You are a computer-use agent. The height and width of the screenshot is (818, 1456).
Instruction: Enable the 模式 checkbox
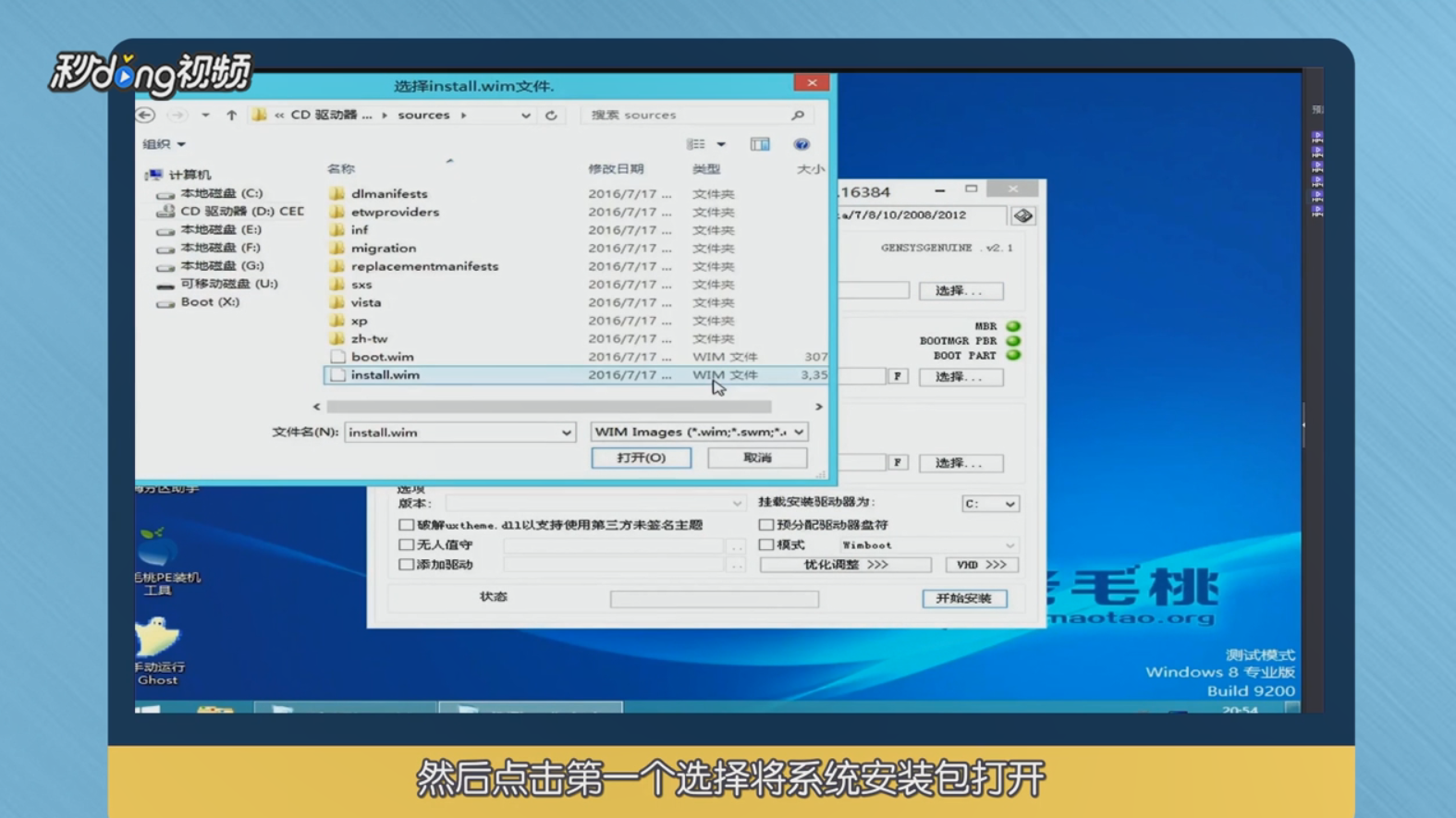click(x=765, y=544)
